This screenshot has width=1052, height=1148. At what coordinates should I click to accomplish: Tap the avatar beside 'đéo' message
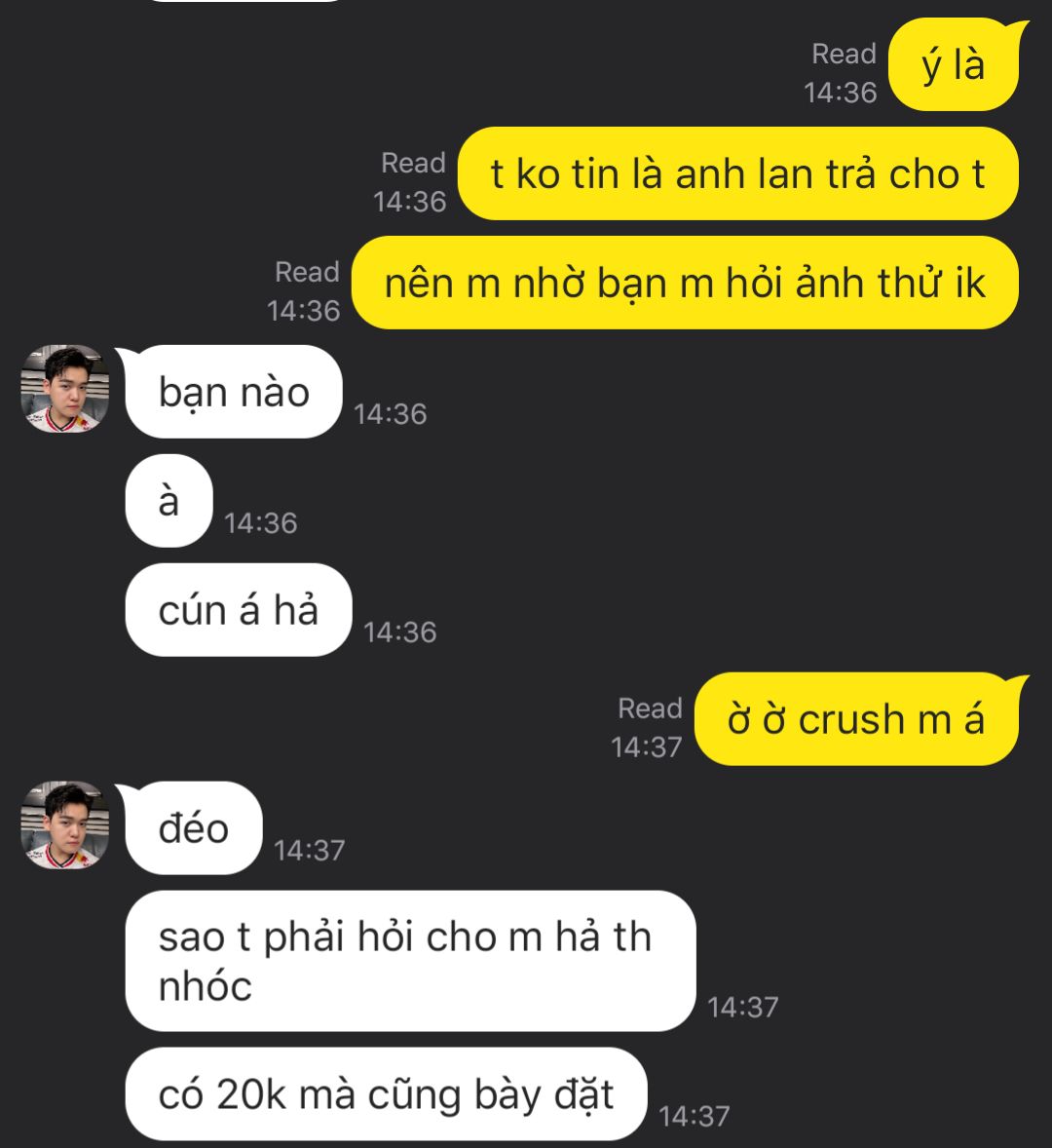(x=65, y=824)
